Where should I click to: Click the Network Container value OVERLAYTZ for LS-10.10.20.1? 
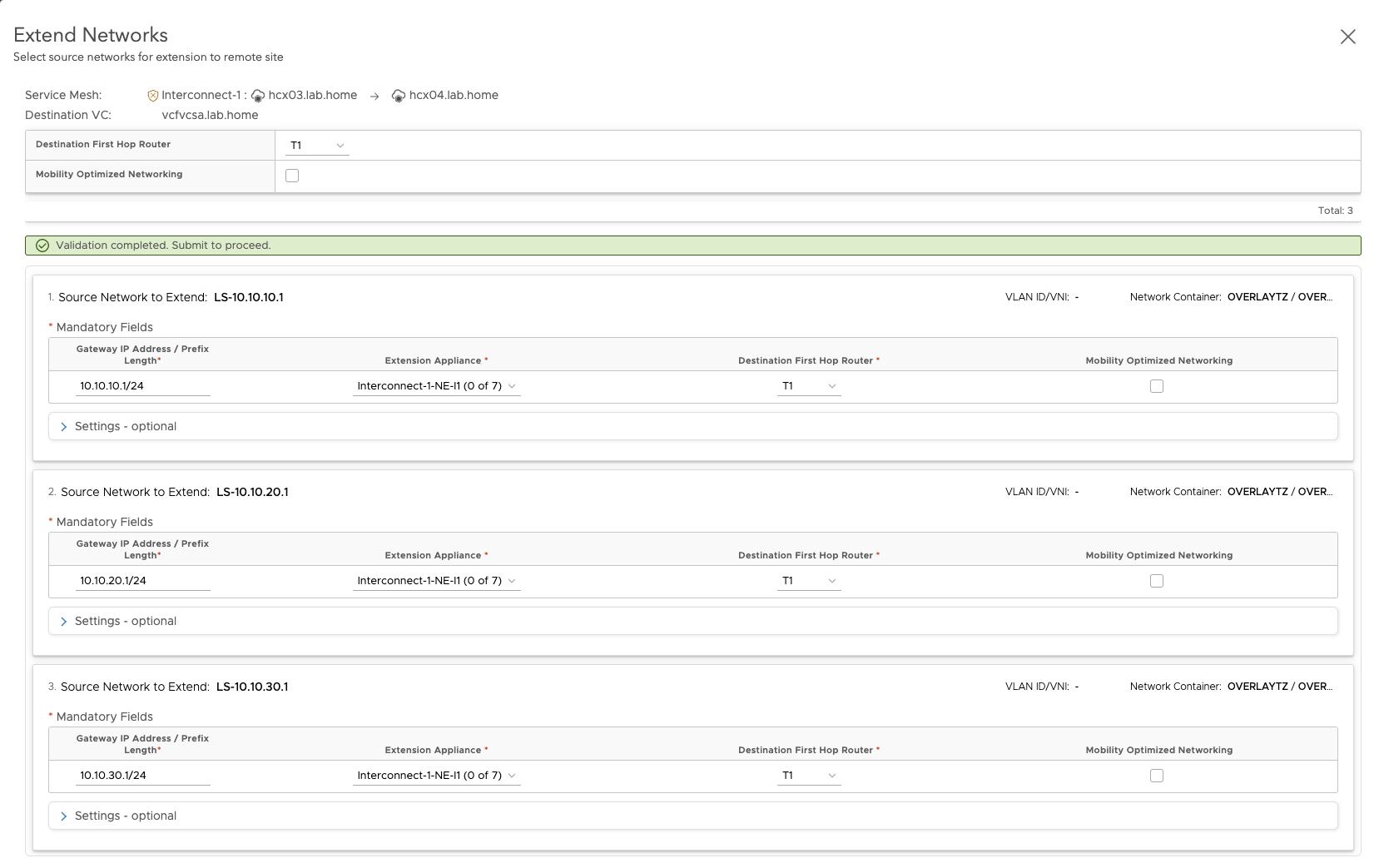[1279, 491]
